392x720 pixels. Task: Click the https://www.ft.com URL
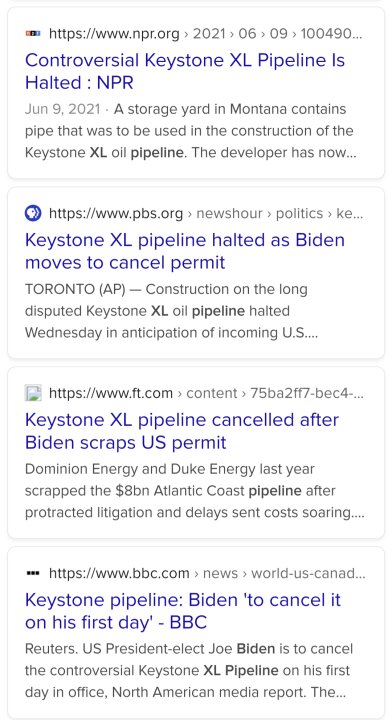coord(111,394)
